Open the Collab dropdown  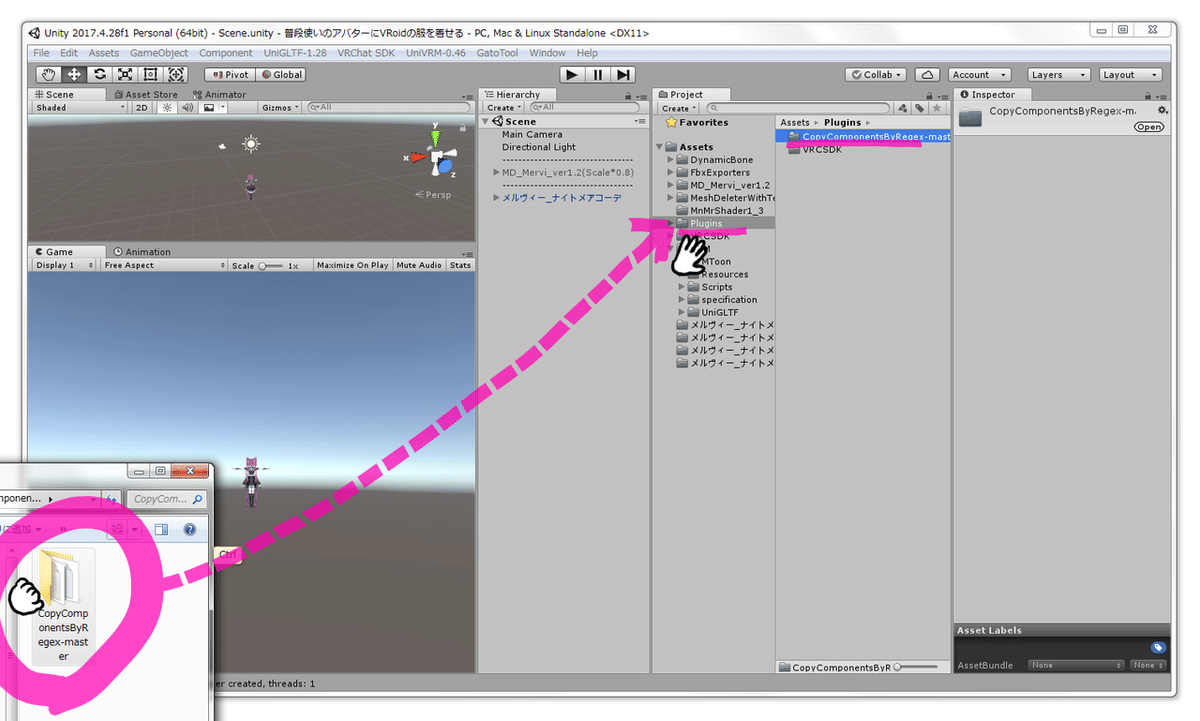tap(876, 74)
